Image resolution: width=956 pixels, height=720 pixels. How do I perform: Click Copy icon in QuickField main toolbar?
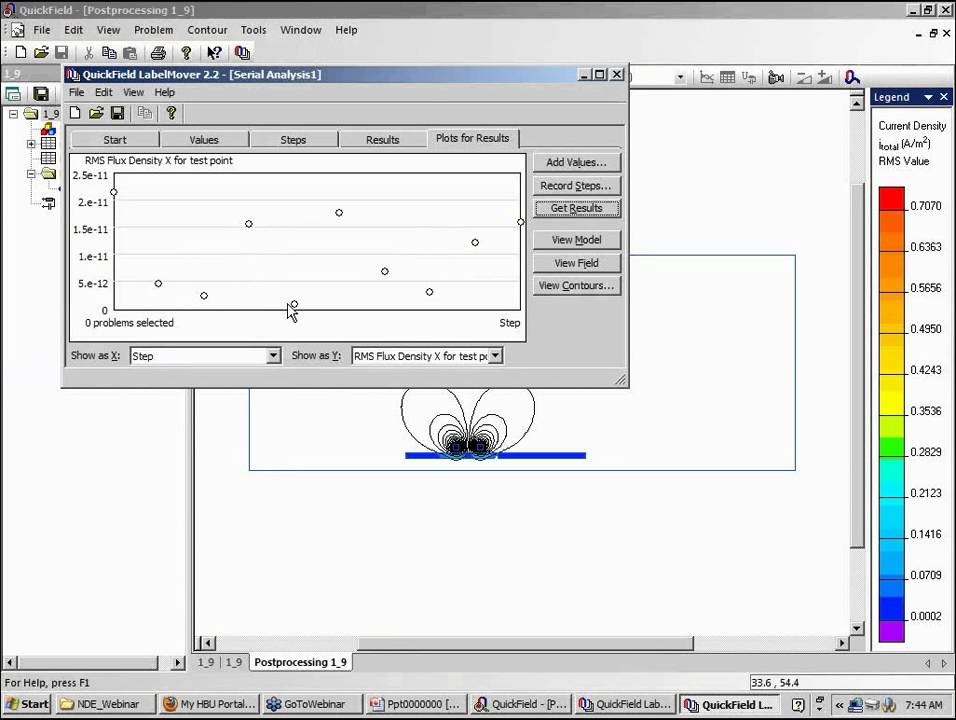click(x=109, y=53)
